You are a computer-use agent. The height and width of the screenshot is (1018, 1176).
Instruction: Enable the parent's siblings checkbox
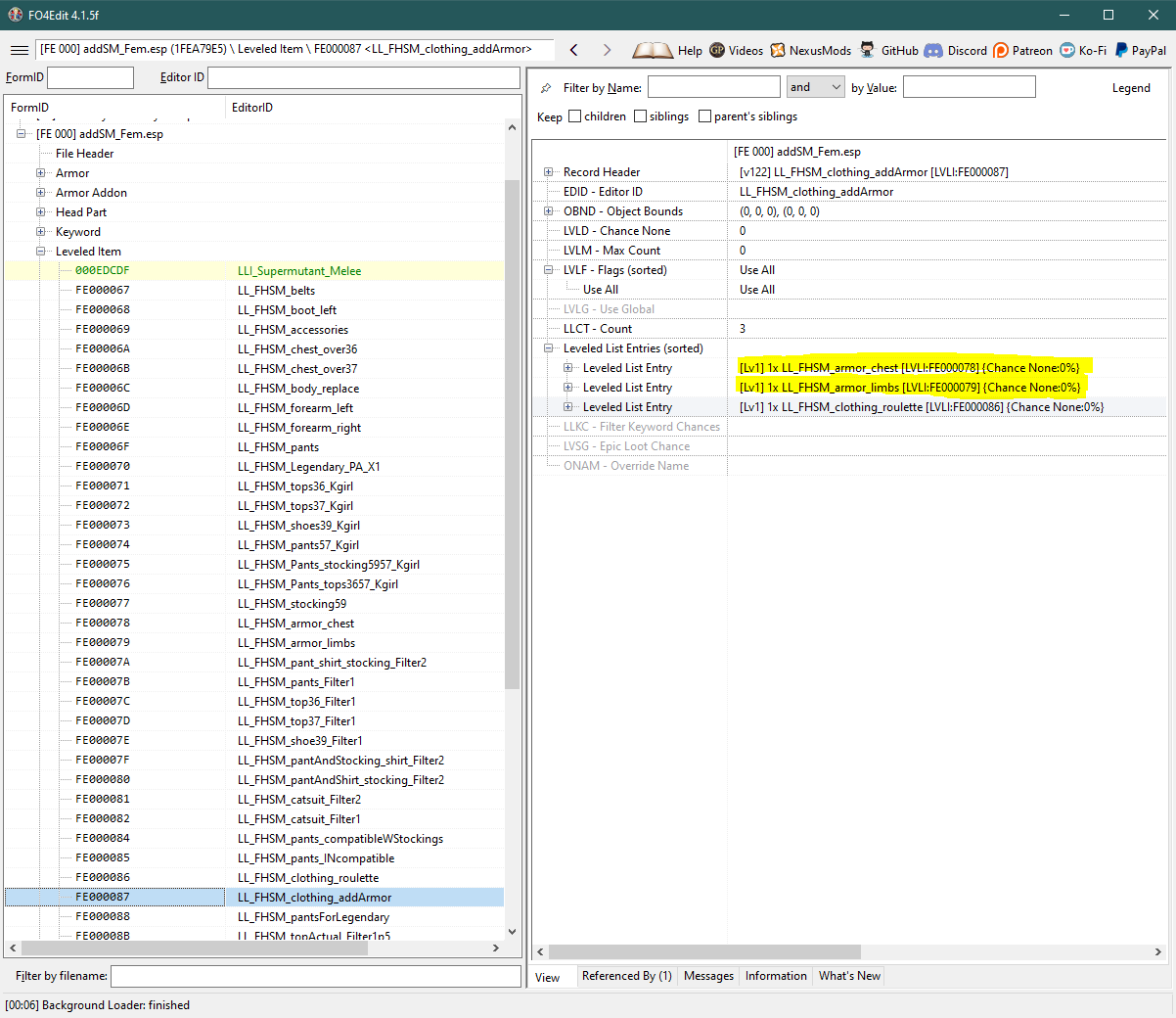point(704,116)
